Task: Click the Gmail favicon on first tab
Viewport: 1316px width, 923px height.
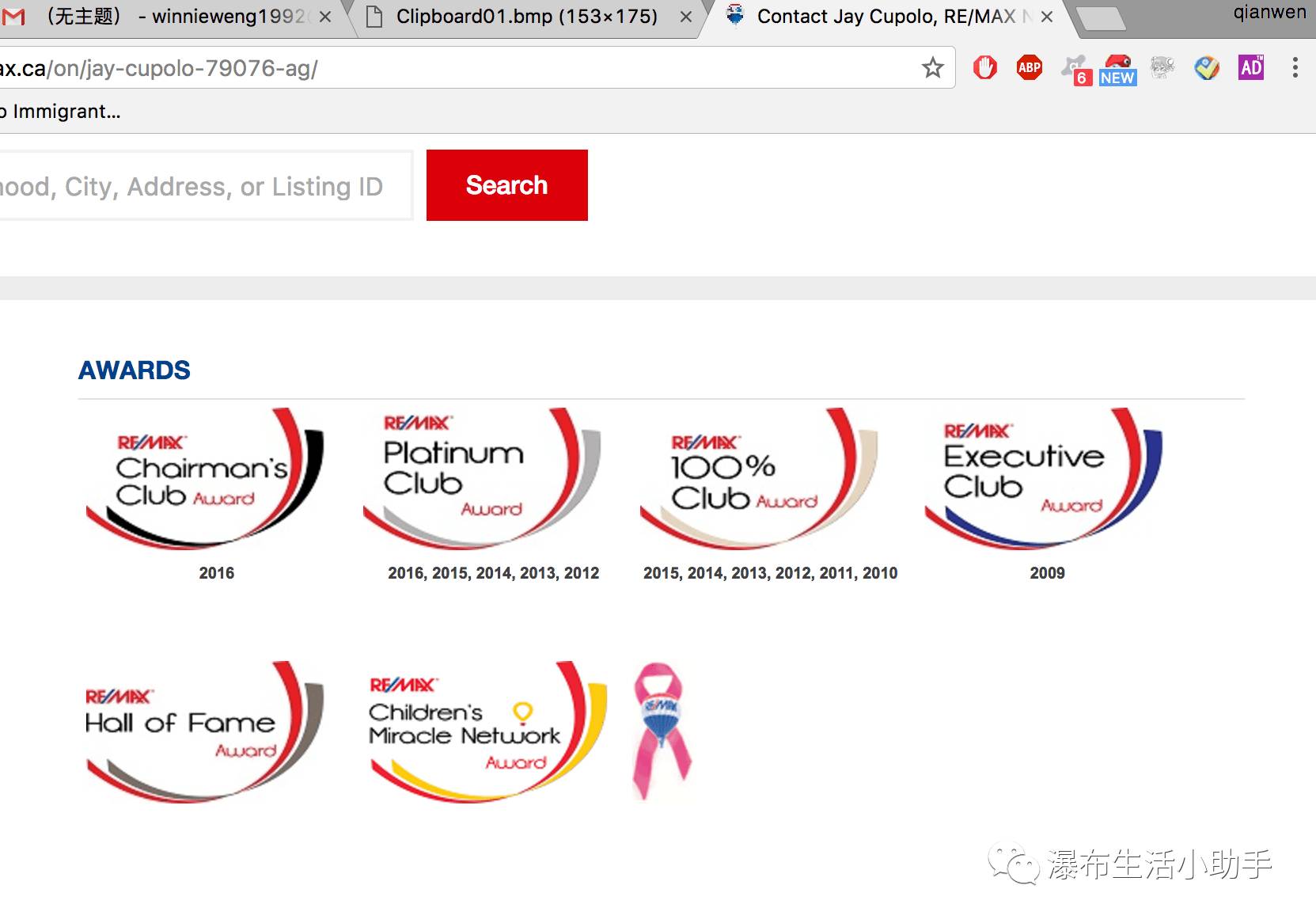Action: coord(13,17)
